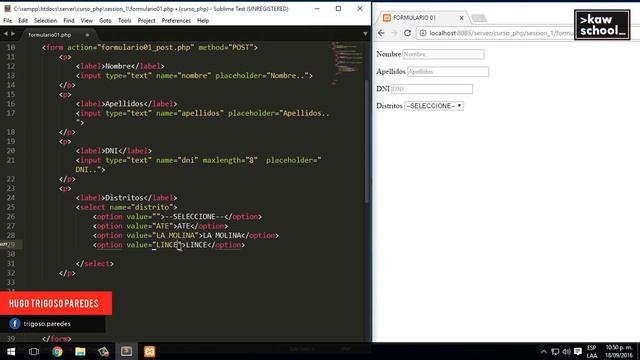The image size is (640, 360).
Task: Open a new browser tab
Action: coord(479,18)
